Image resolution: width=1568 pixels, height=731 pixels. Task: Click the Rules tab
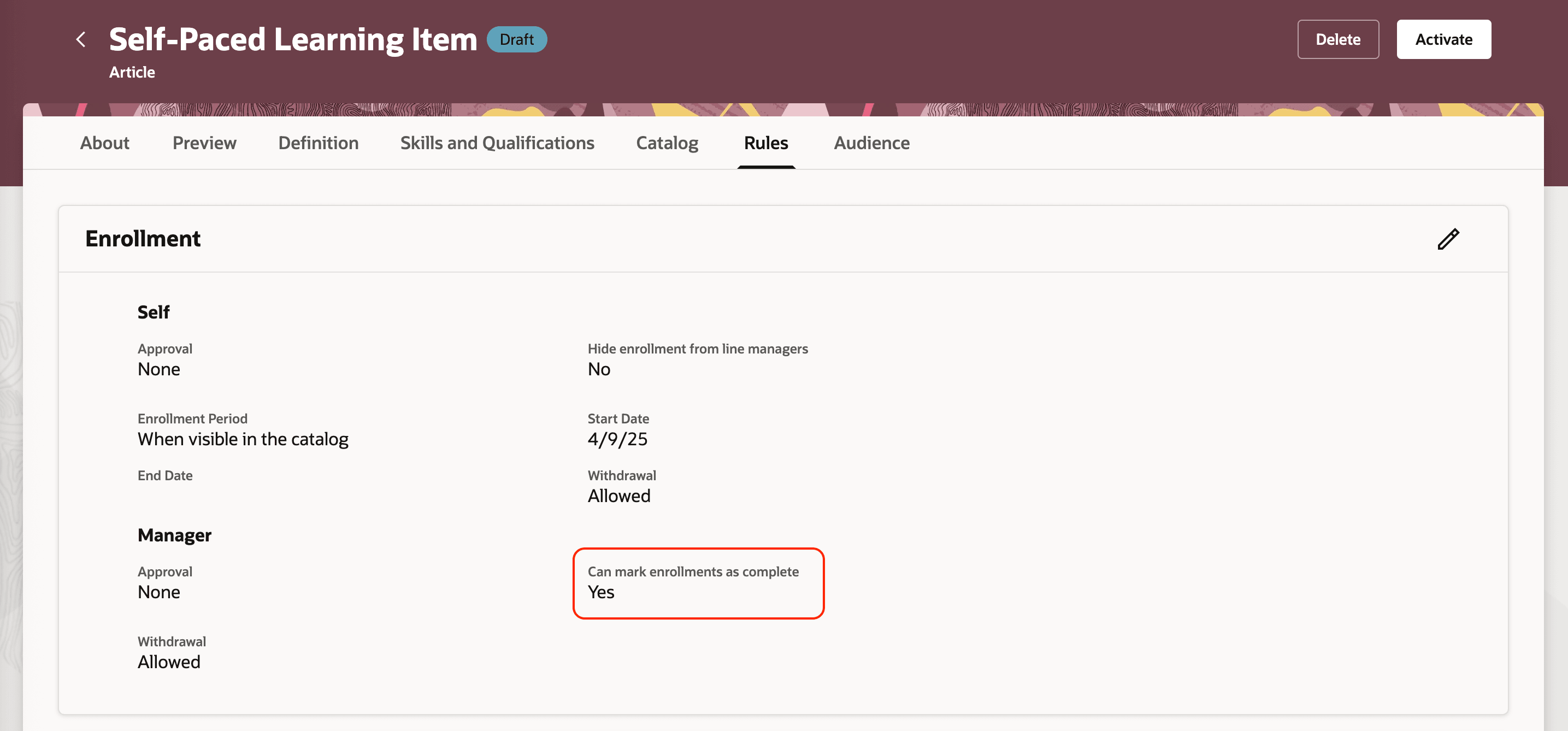tap(766, 143)
